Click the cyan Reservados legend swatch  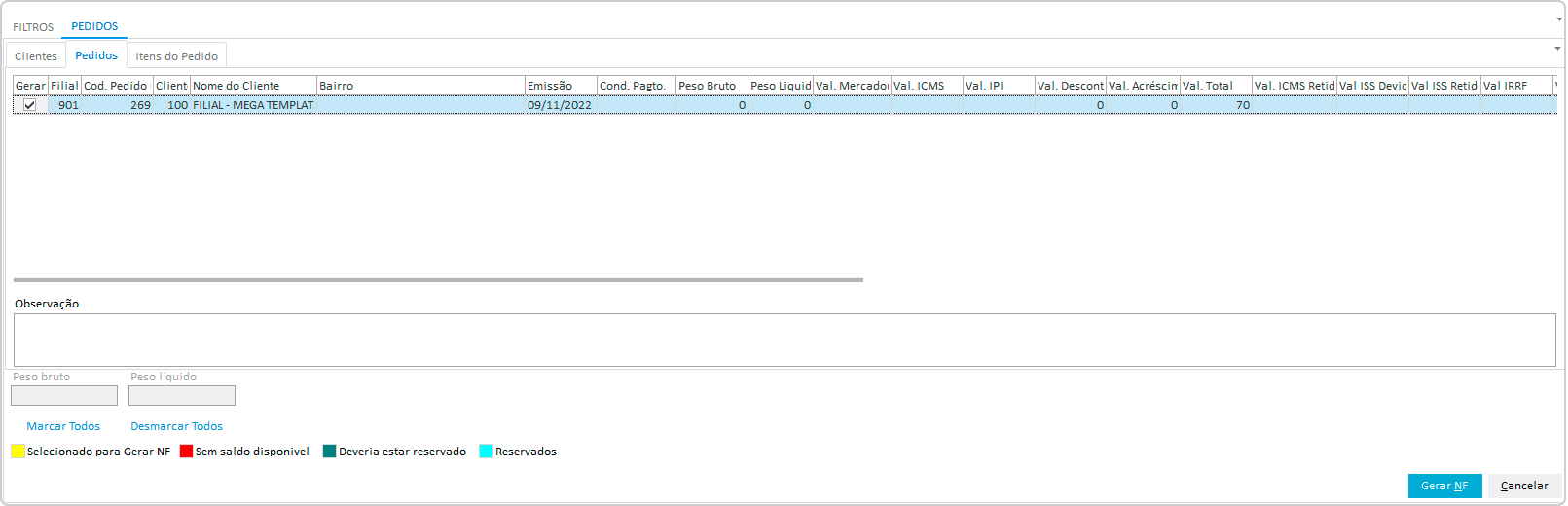pos(486,452)
